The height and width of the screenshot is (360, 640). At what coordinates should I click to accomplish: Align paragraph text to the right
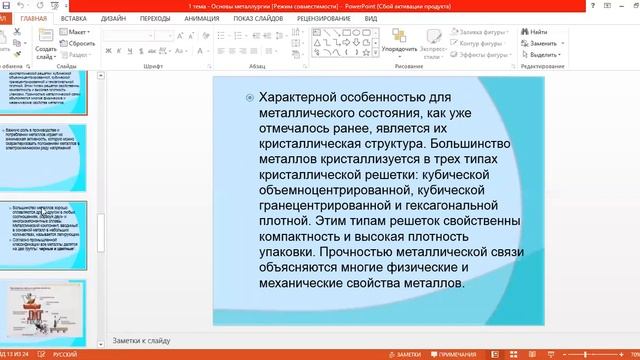coord(243,51)
